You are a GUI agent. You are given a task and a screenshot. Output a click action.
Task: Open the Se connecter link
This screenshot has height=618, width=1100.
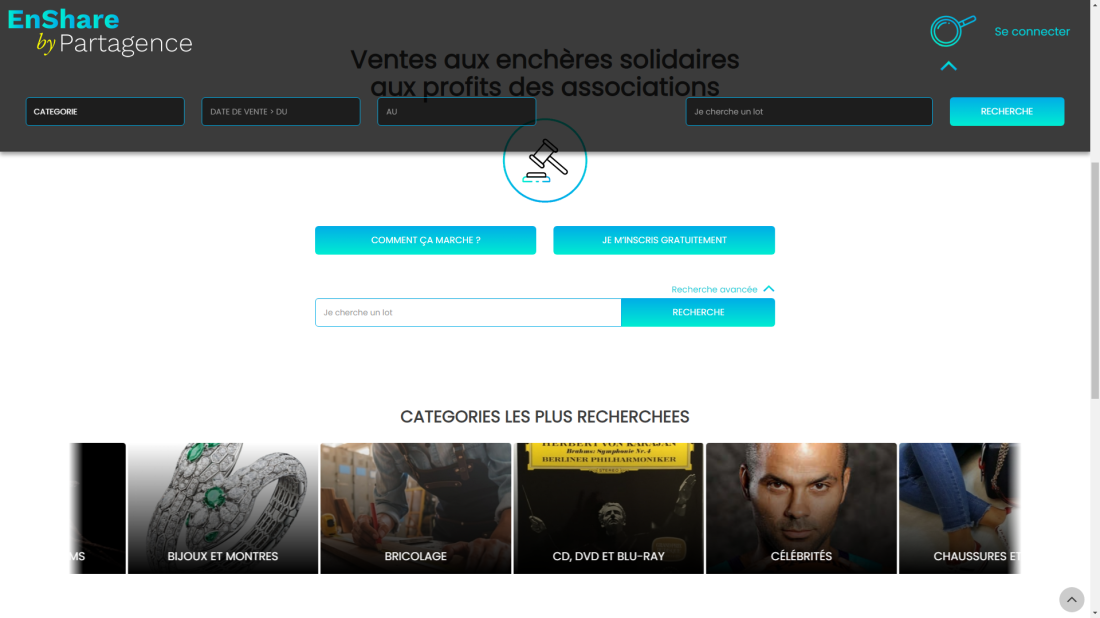1032,32
